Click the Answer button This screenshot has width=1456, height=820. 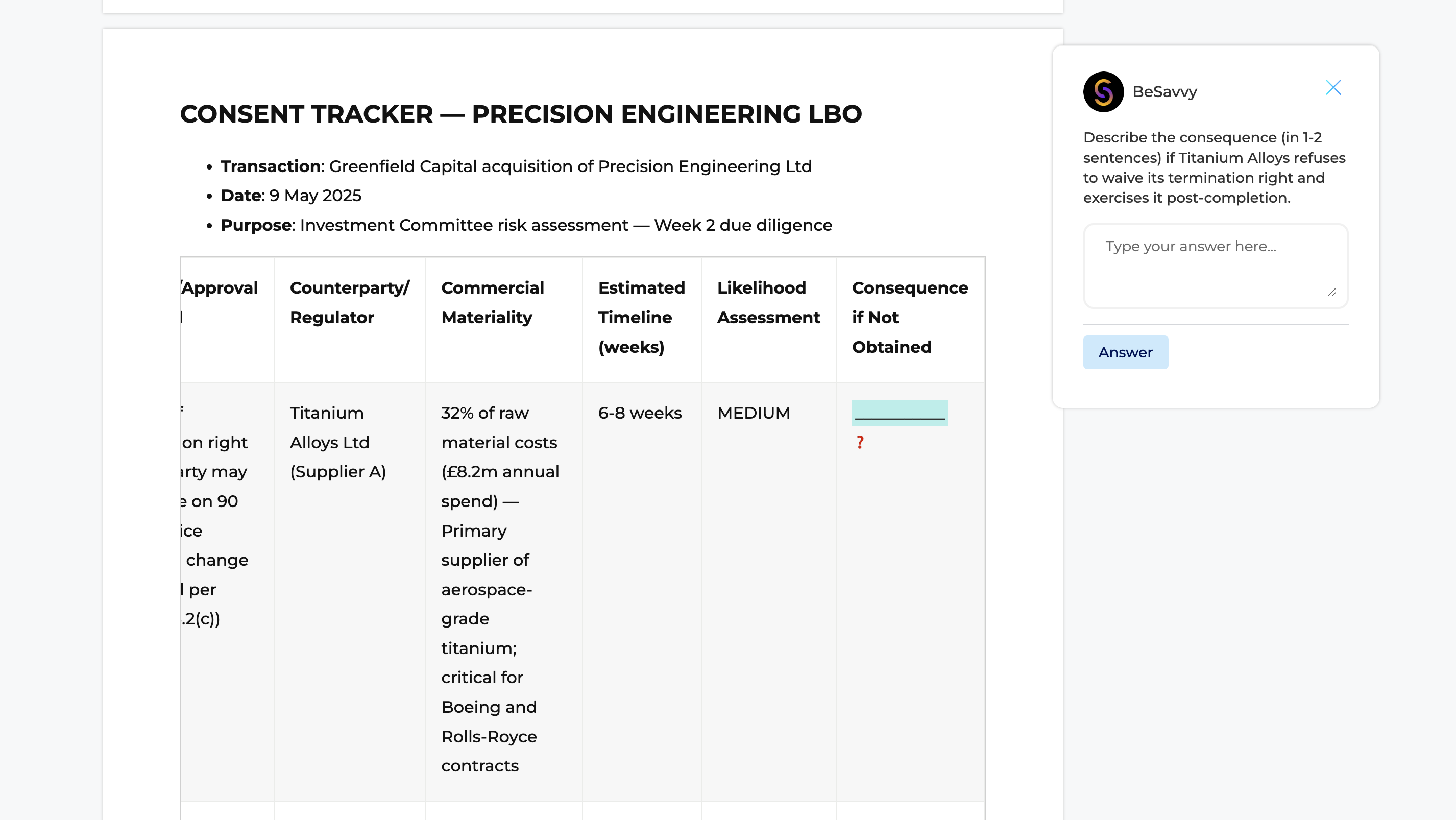(1125, 352)
